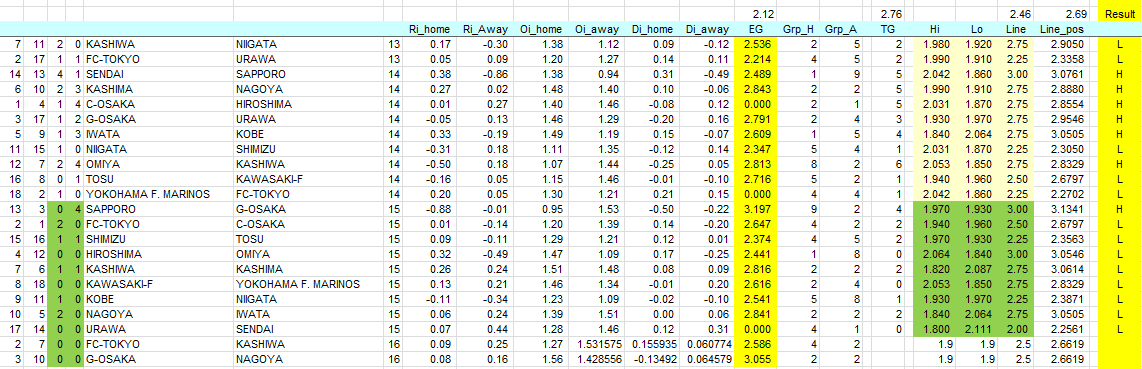
Task: Select the EG value 3.055
Action: (755, 360)
